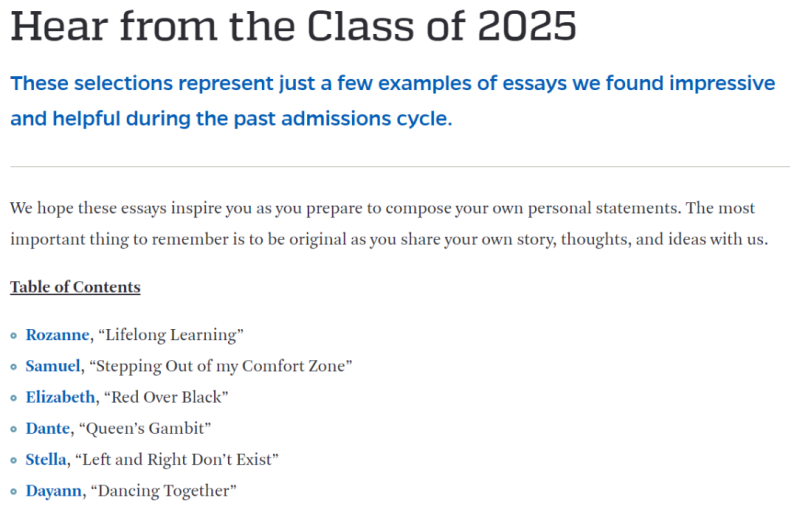This screenshot has width=797, height=512.
Task: Click the horizontal divider under the subtitle
Action: (400, 167)
